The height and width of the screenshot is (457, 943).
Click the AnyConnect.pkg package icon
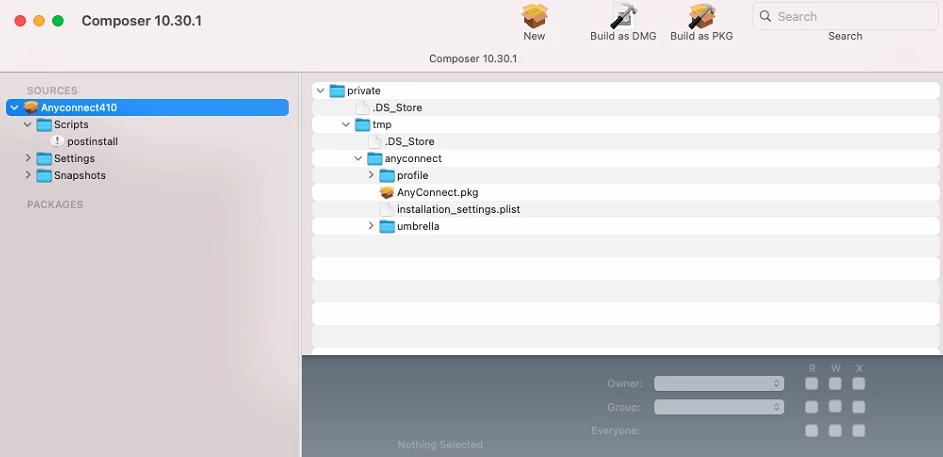point(387,192)
